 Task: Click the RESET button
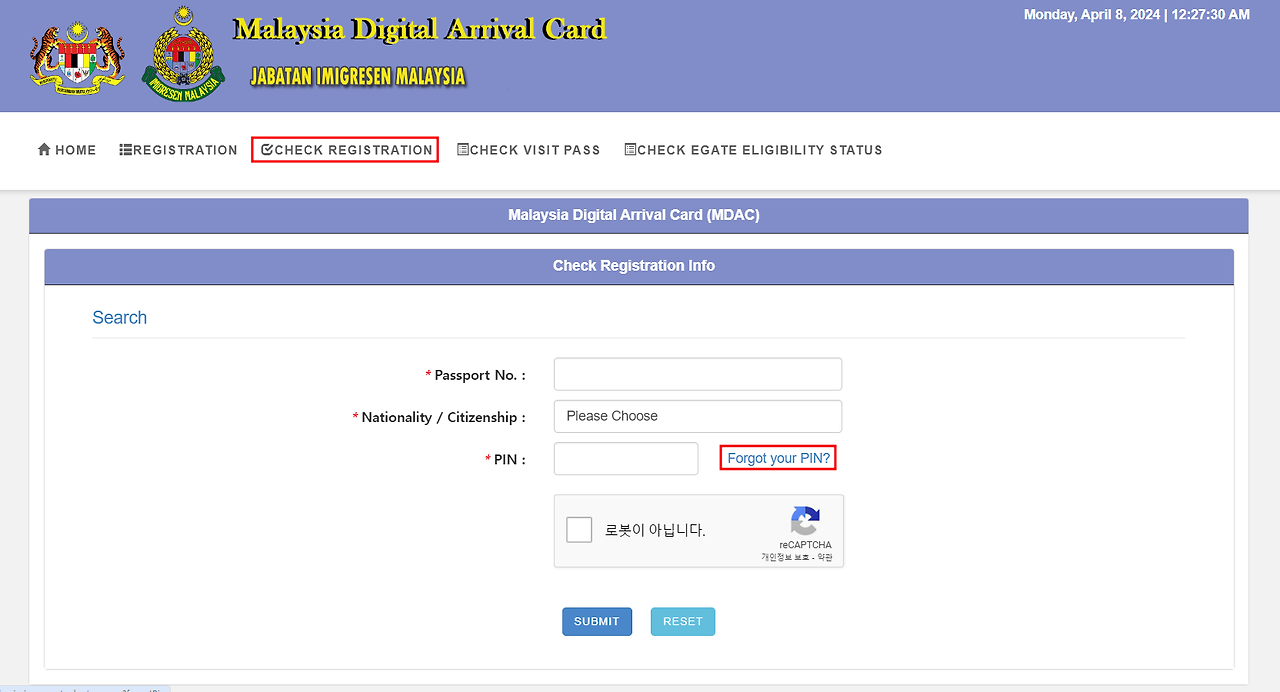683,621
